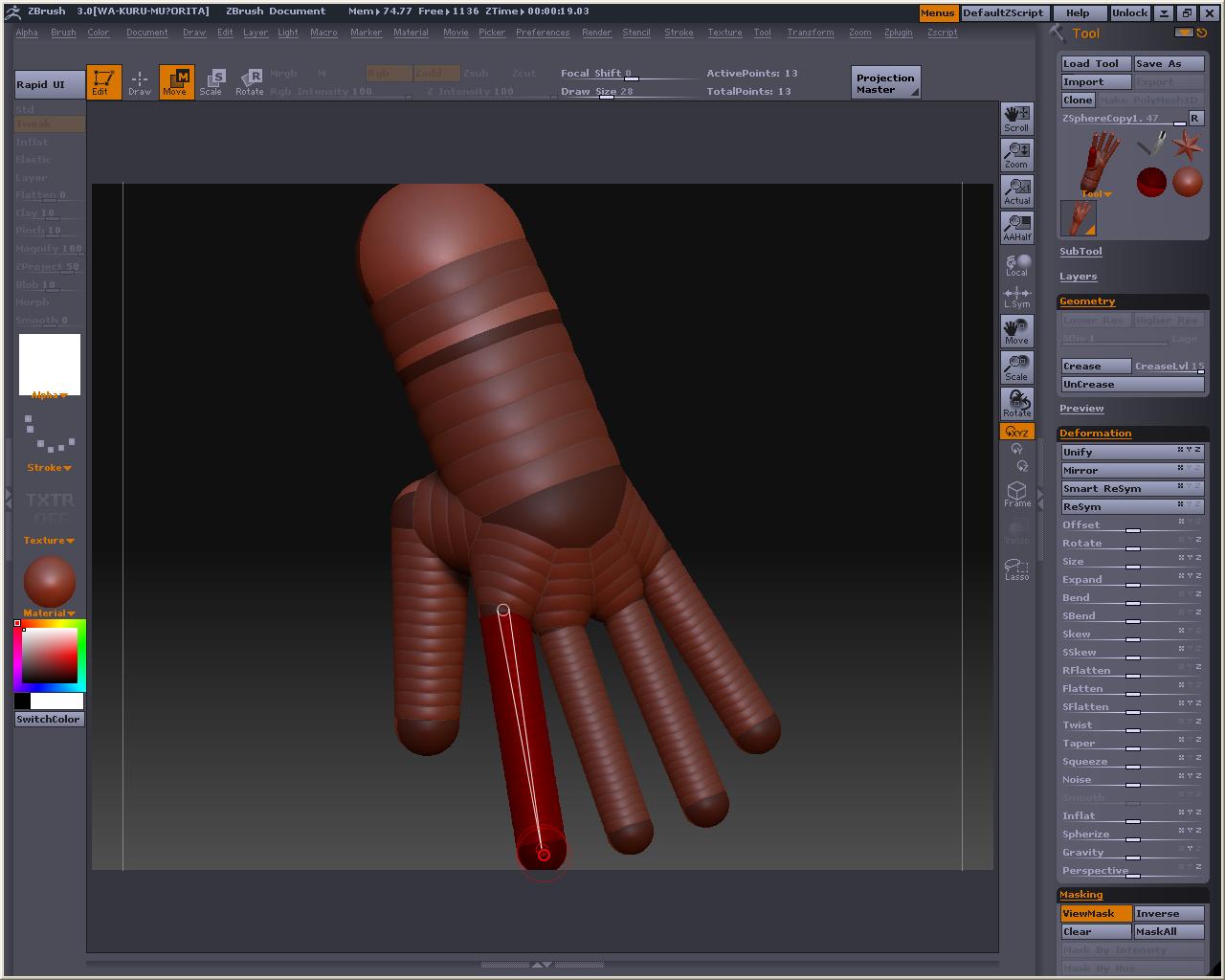Select the SimpleBrush tool thumbnail
This screenshot has height=980, width=1225.
coord(1152,144)
